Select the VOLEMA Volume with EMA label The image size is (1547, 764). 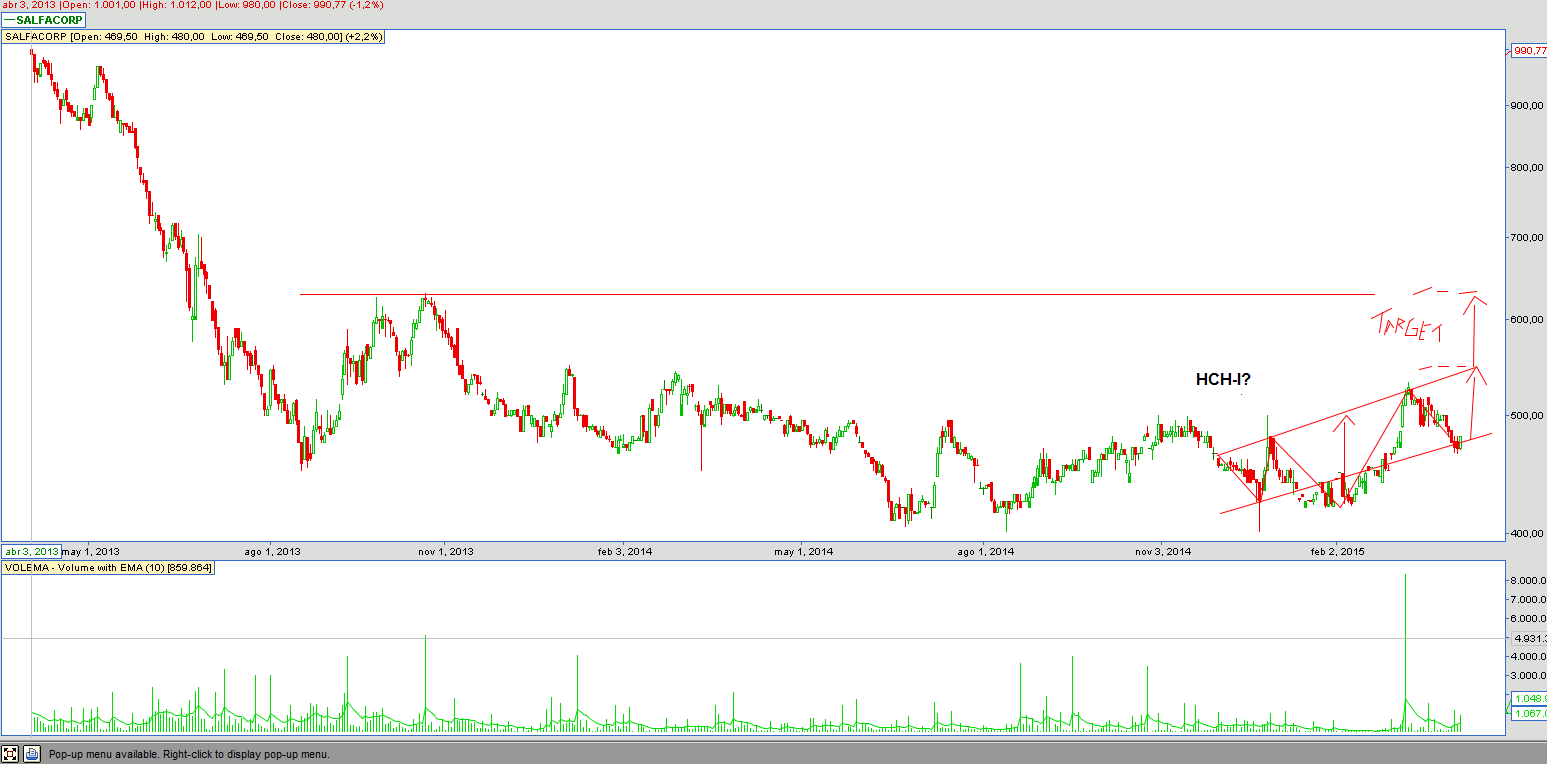pos(108,567)
